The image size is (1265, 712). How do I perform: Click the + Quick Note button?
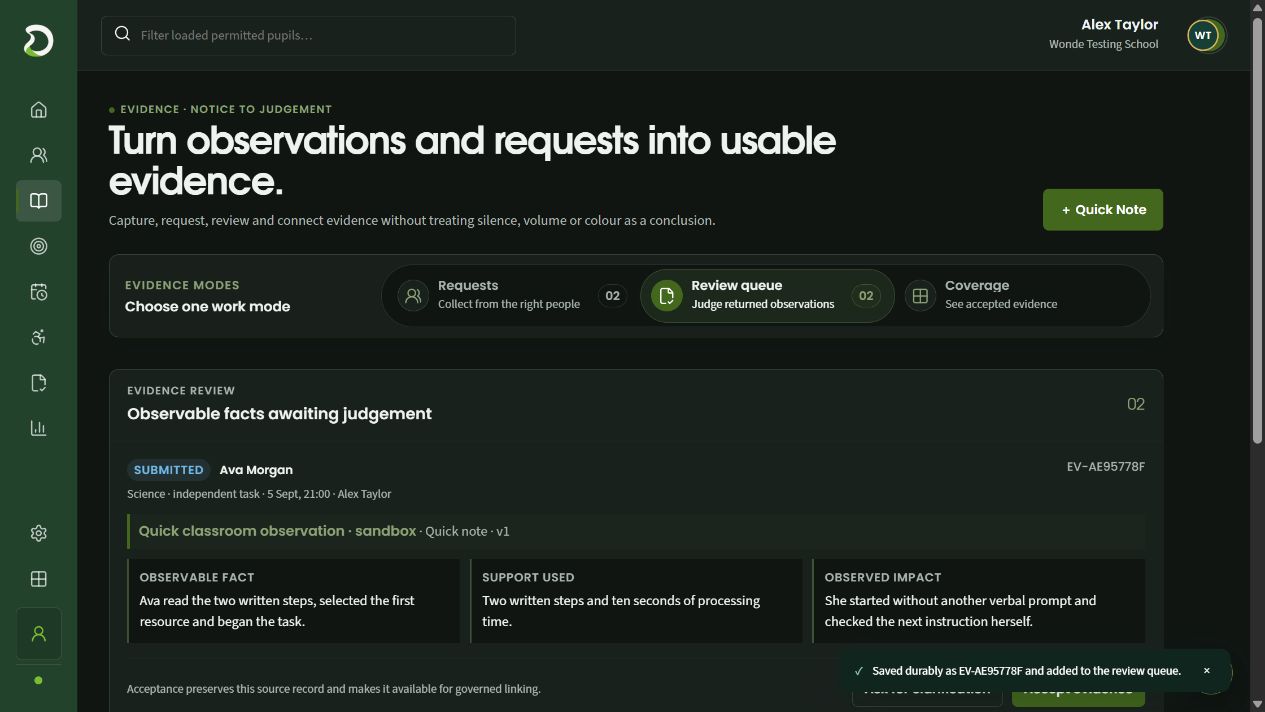[1103, 210]
